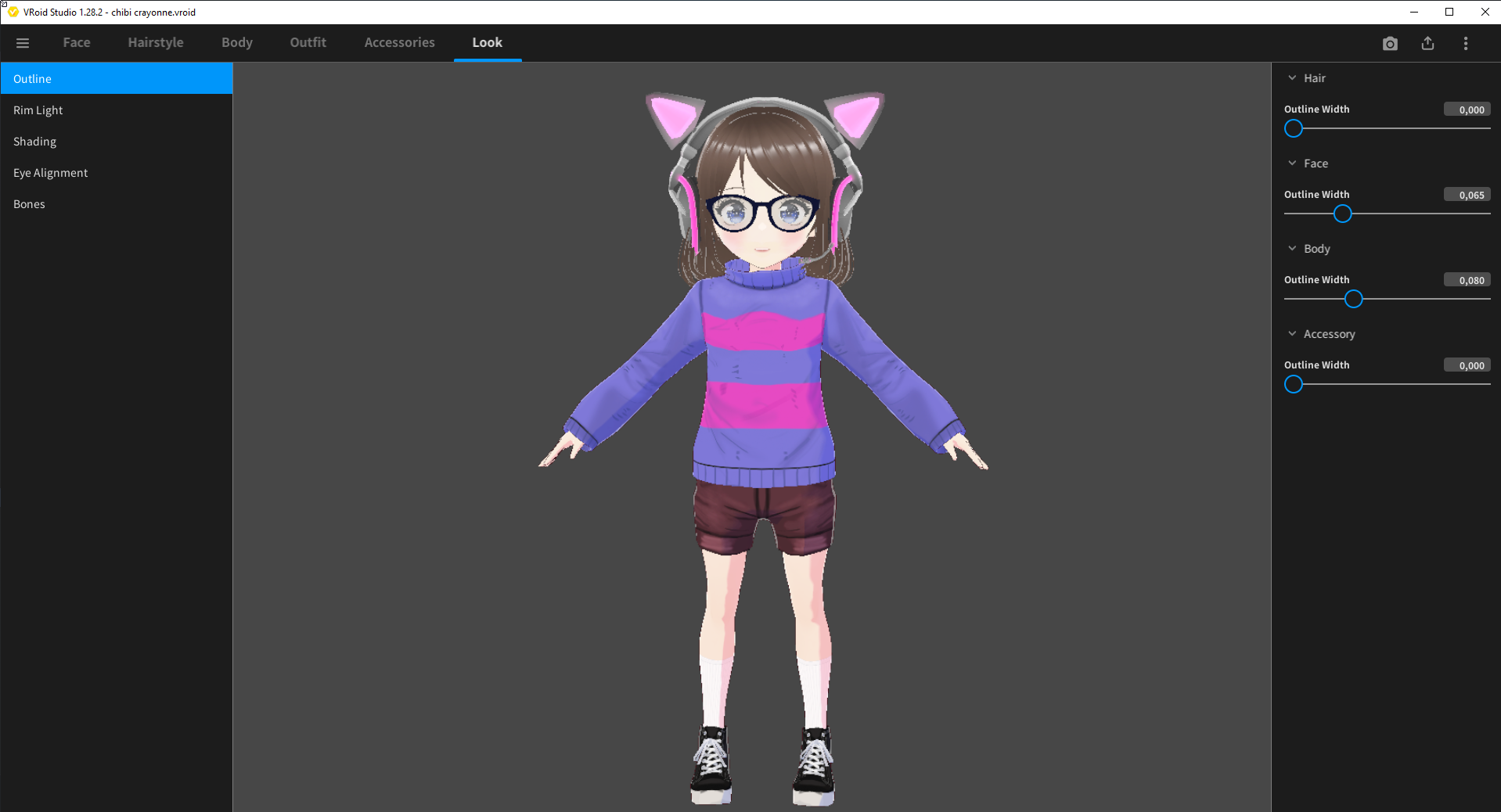Collapse the Body outline section
The width and height of the screenshot is (1501, 812).
[1292, 249]
